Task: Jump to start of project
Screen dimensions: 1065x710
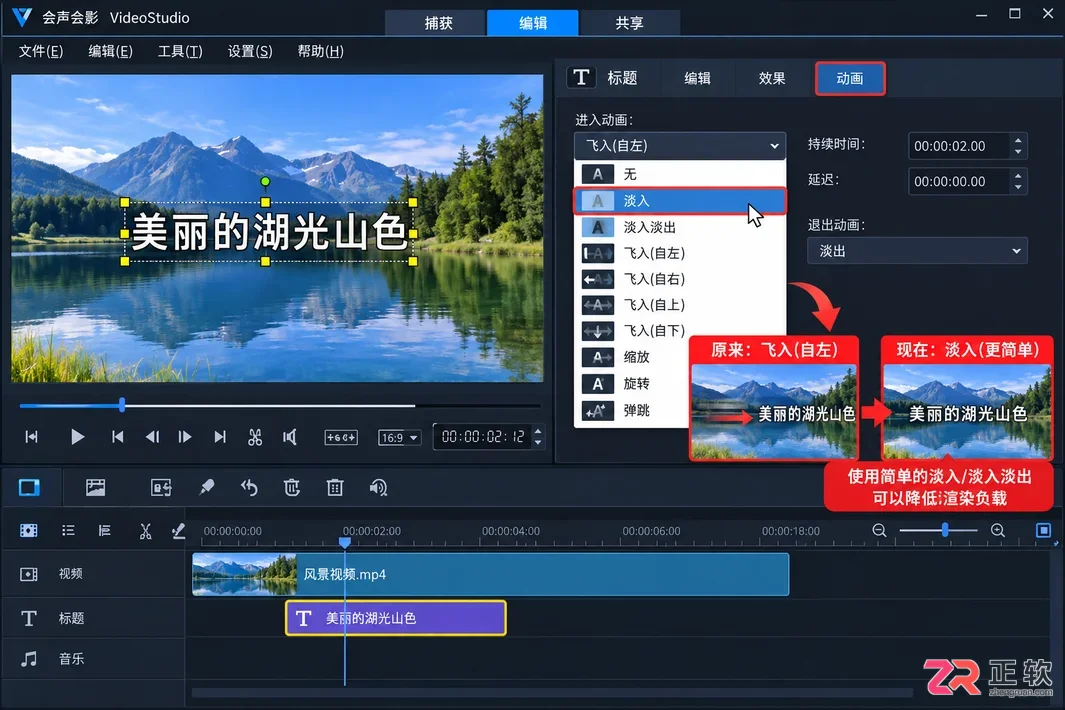Action: 31,437
